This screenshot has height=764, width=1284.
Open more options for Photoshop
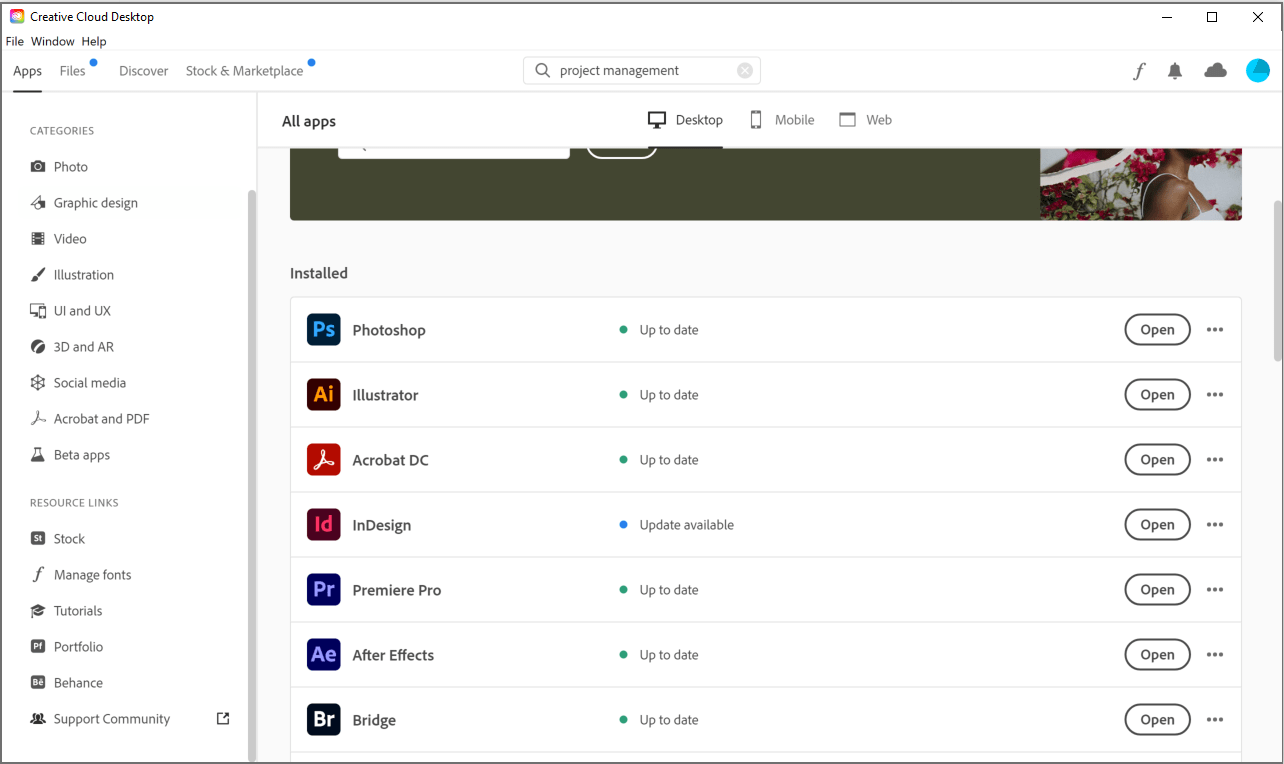pos(1215,329)
